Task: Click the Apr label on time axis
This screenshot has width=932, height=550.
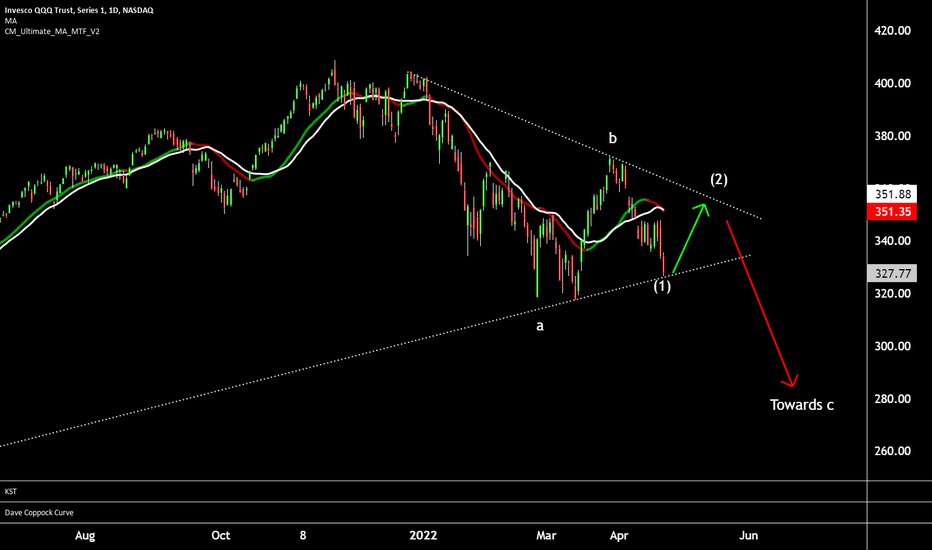Action: (x=619, y=536)
